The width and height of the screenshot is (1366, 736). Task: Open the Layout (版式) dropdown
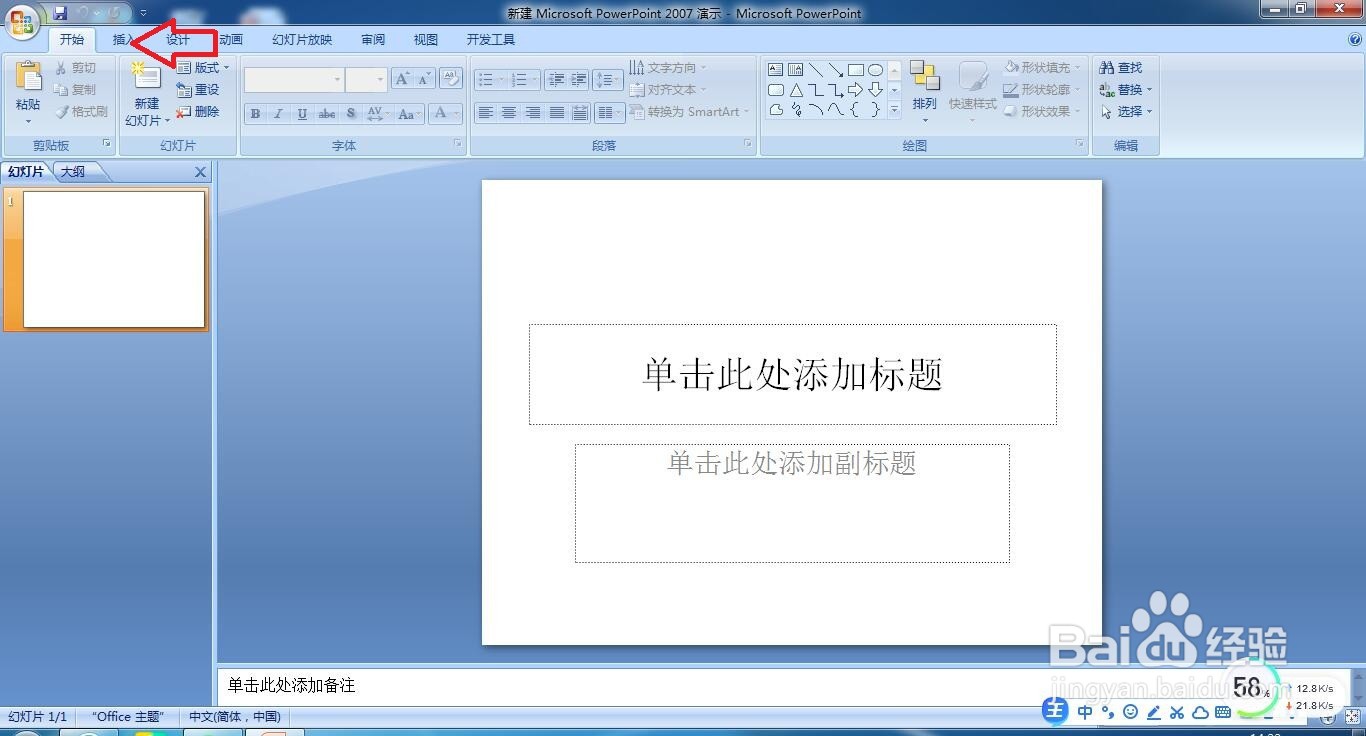[203, 68]
